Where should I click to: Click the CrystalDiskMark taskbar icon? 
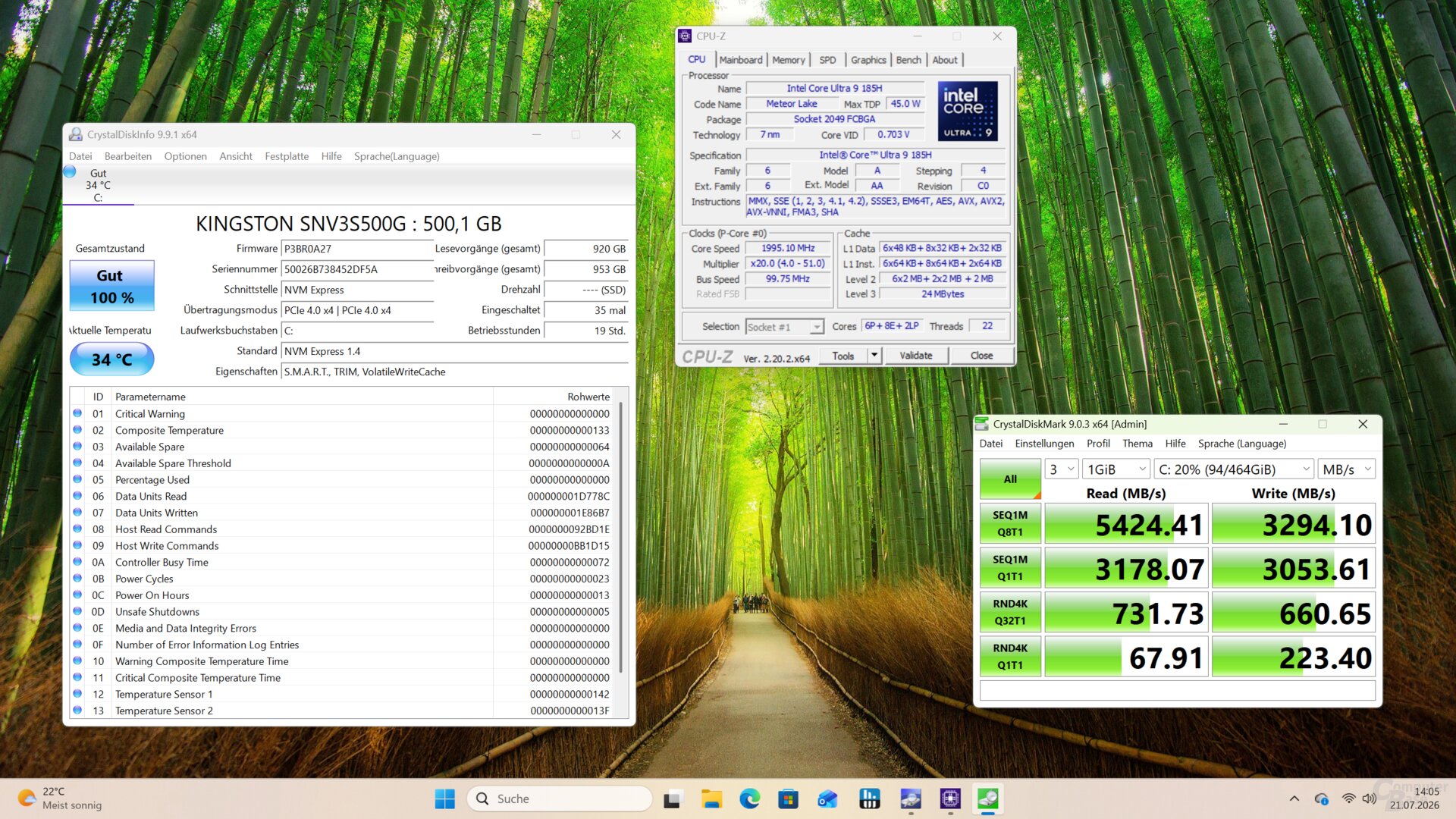point(987,799)
